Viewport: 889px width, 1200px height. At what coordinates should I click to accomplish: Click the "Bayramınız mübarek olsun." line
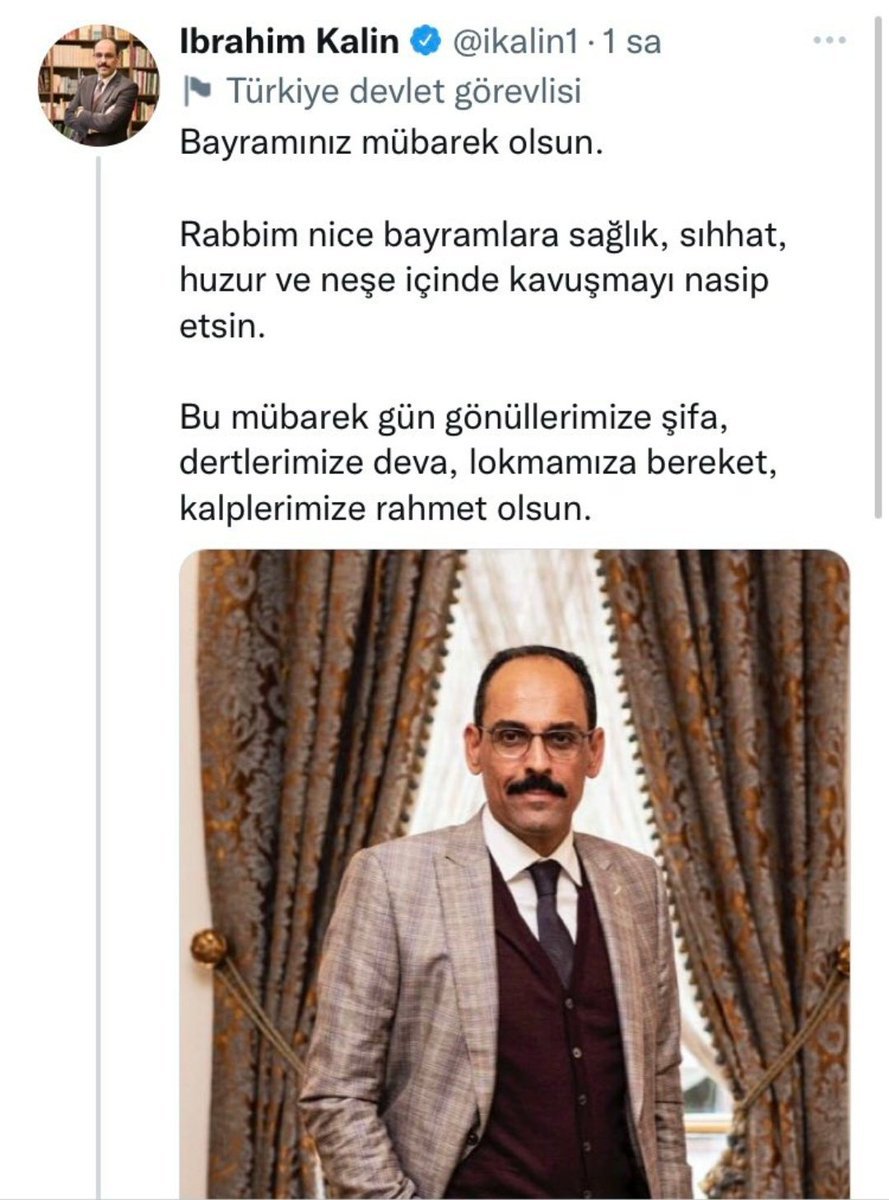[393, 142]
